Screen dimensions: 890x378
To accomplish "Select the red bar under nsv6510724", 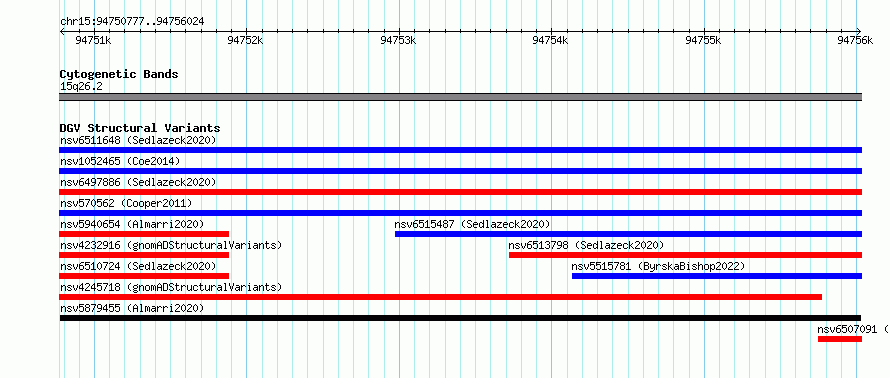I will (144, 276).
